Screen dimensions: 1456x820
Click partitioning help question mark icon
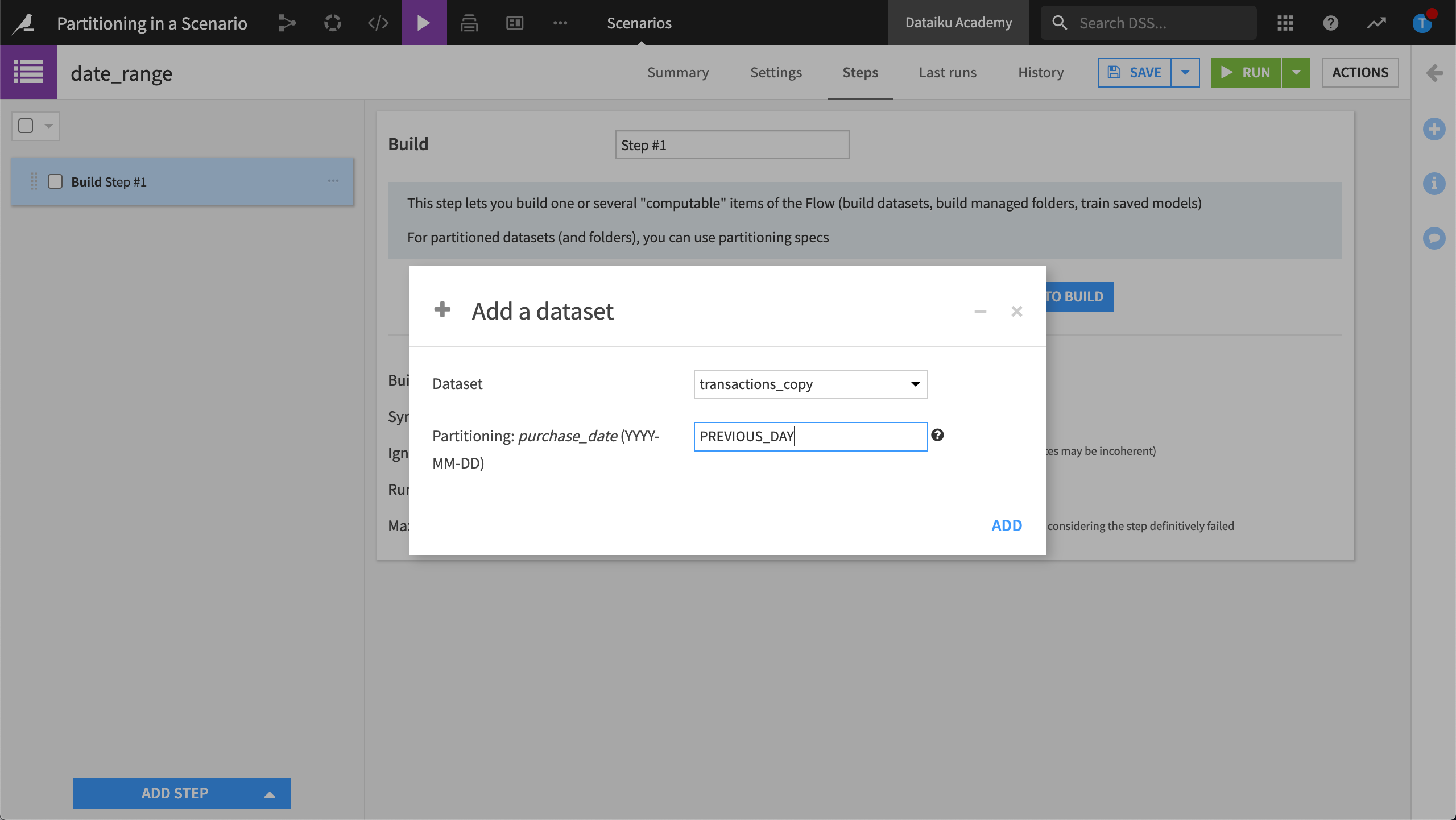tap(937, 435)
